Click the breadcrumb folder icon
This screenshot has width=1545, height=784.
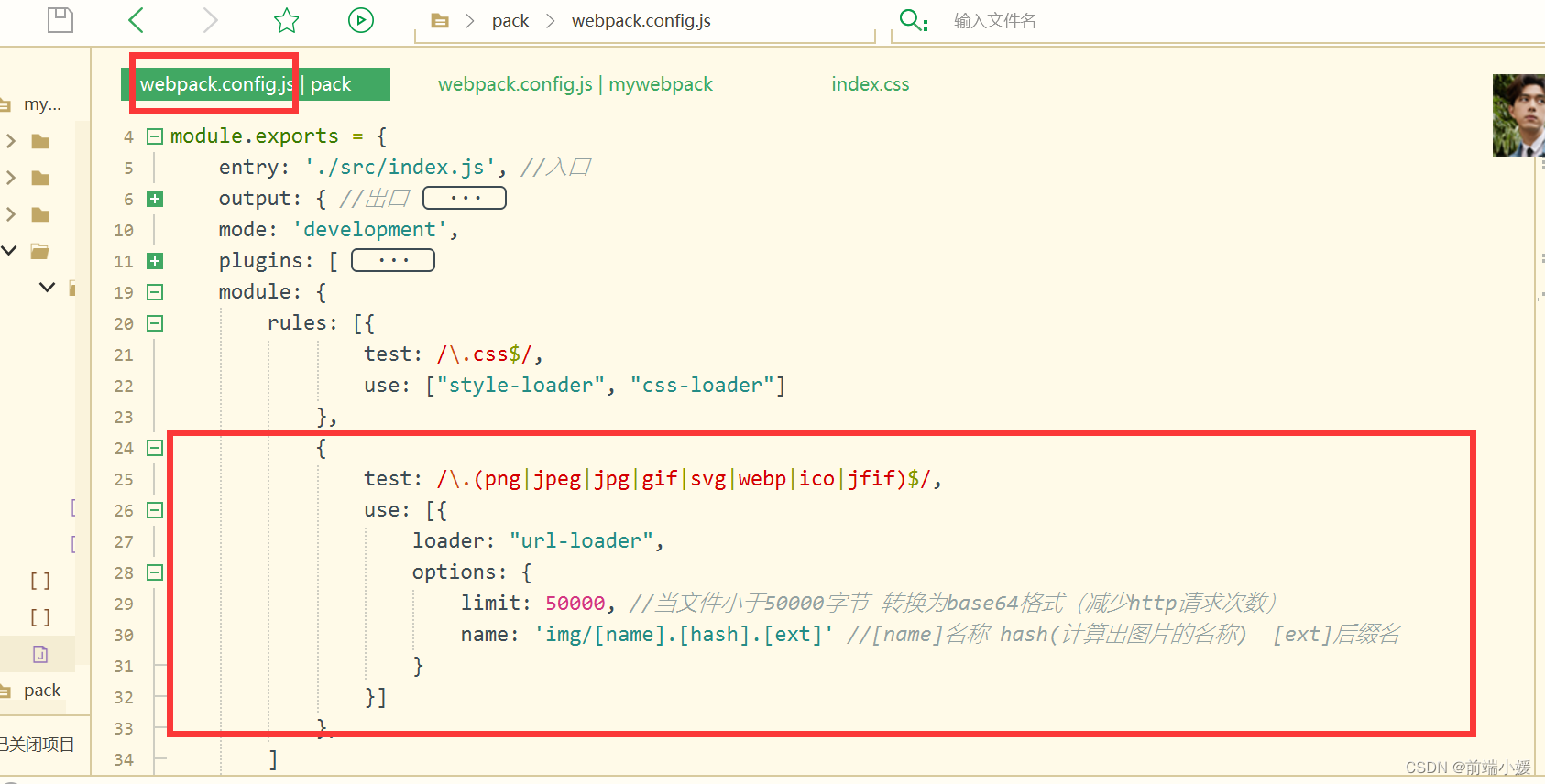point(440,21)
